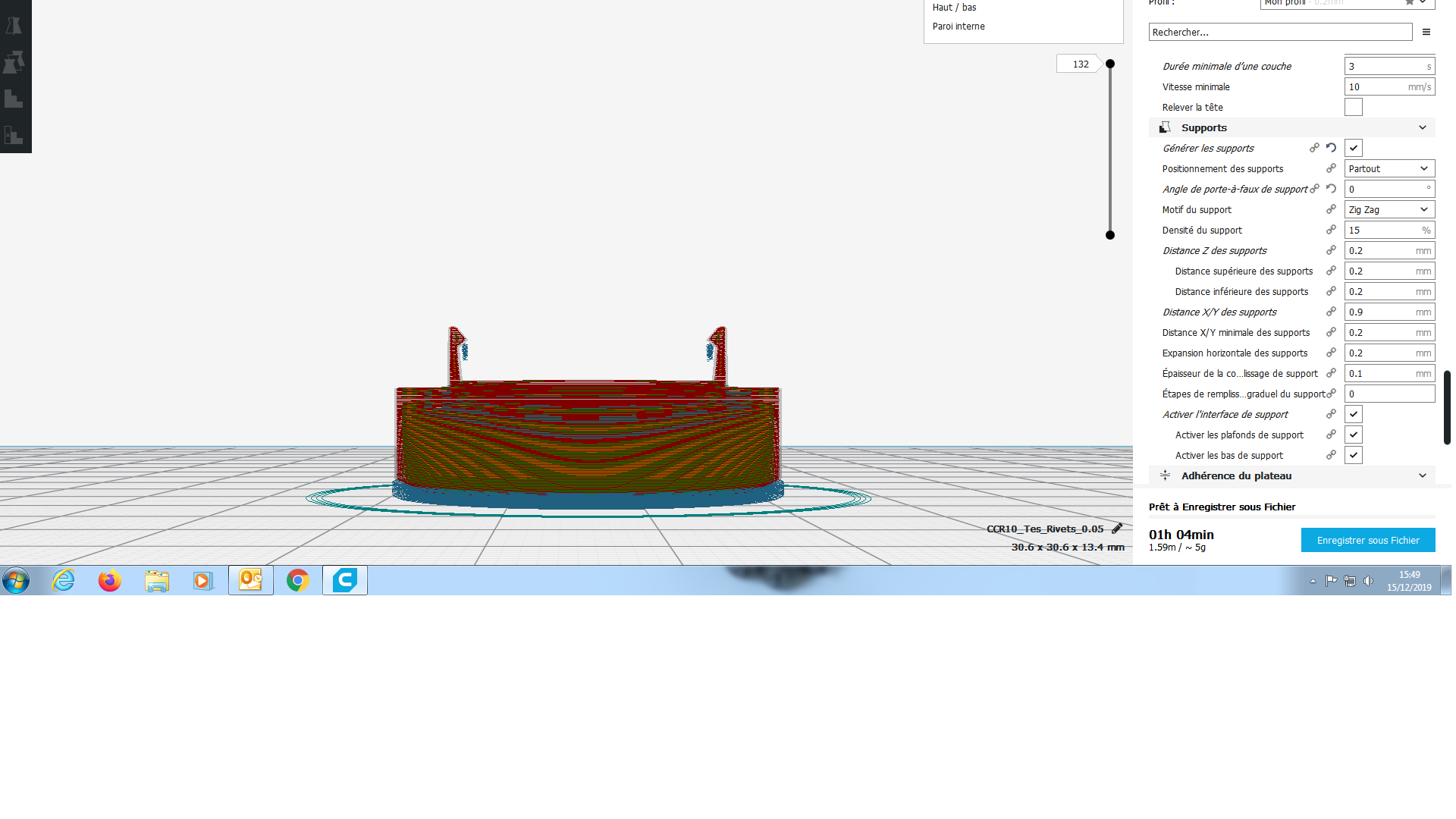Enable Relever la tête checkbox

coord(1353,107)
